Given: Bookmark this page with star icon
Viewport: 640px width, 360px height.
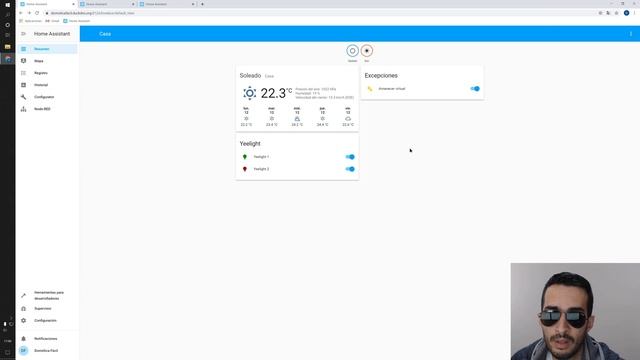Looking at the screenshot, I should pyautogui.click(x=616, y=13).
